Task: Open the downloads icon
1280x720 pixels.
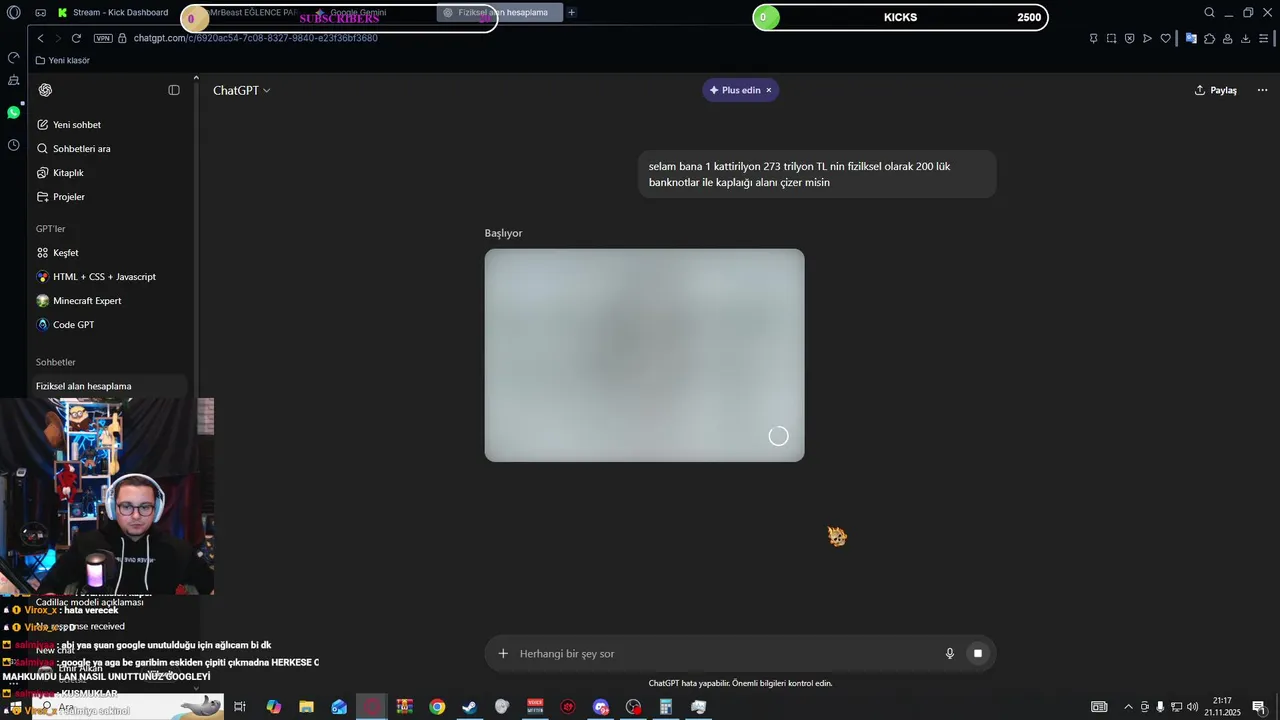Action: (1245, 38)
